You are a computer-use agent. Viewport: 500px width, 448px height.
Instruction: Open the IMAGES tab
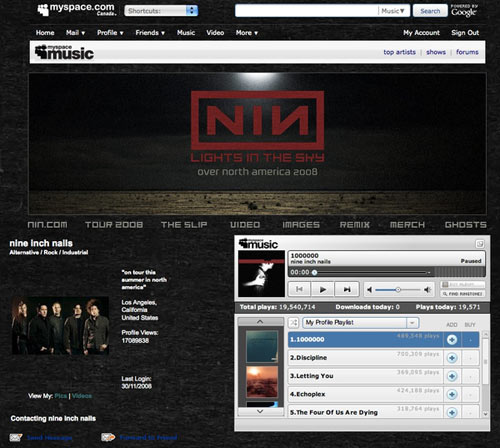coord(301,225)
